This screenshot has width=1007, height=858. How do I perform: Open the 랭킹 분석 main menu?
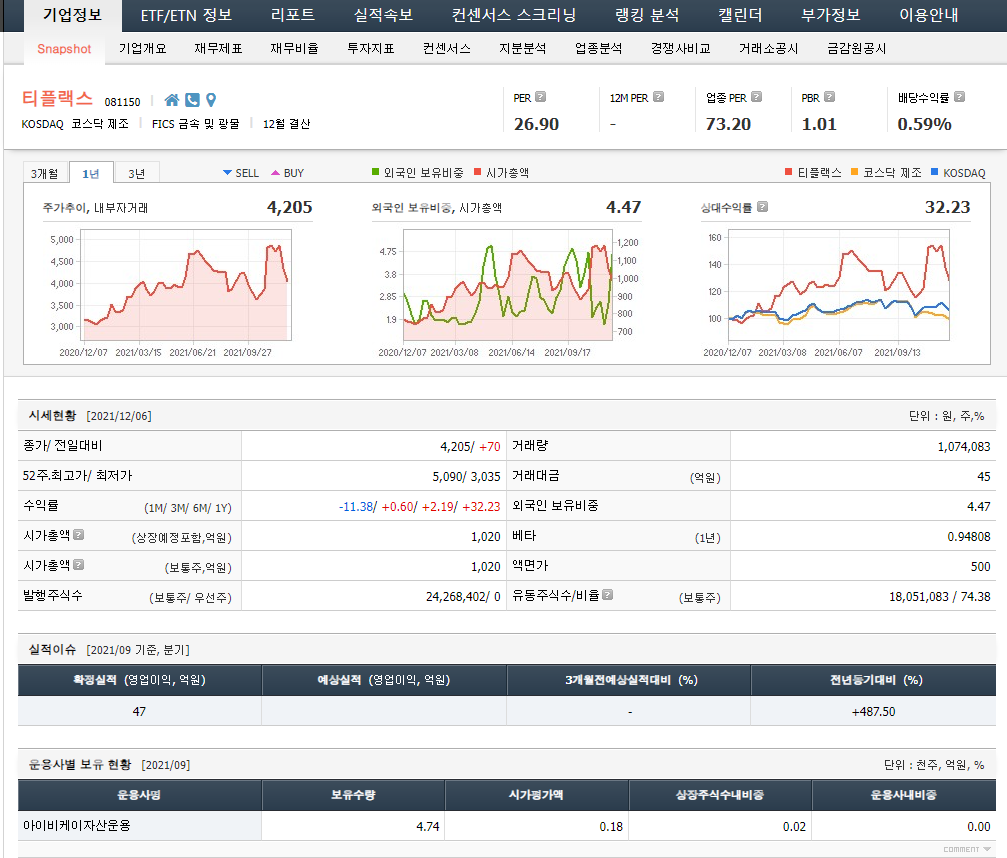[647, 15]
